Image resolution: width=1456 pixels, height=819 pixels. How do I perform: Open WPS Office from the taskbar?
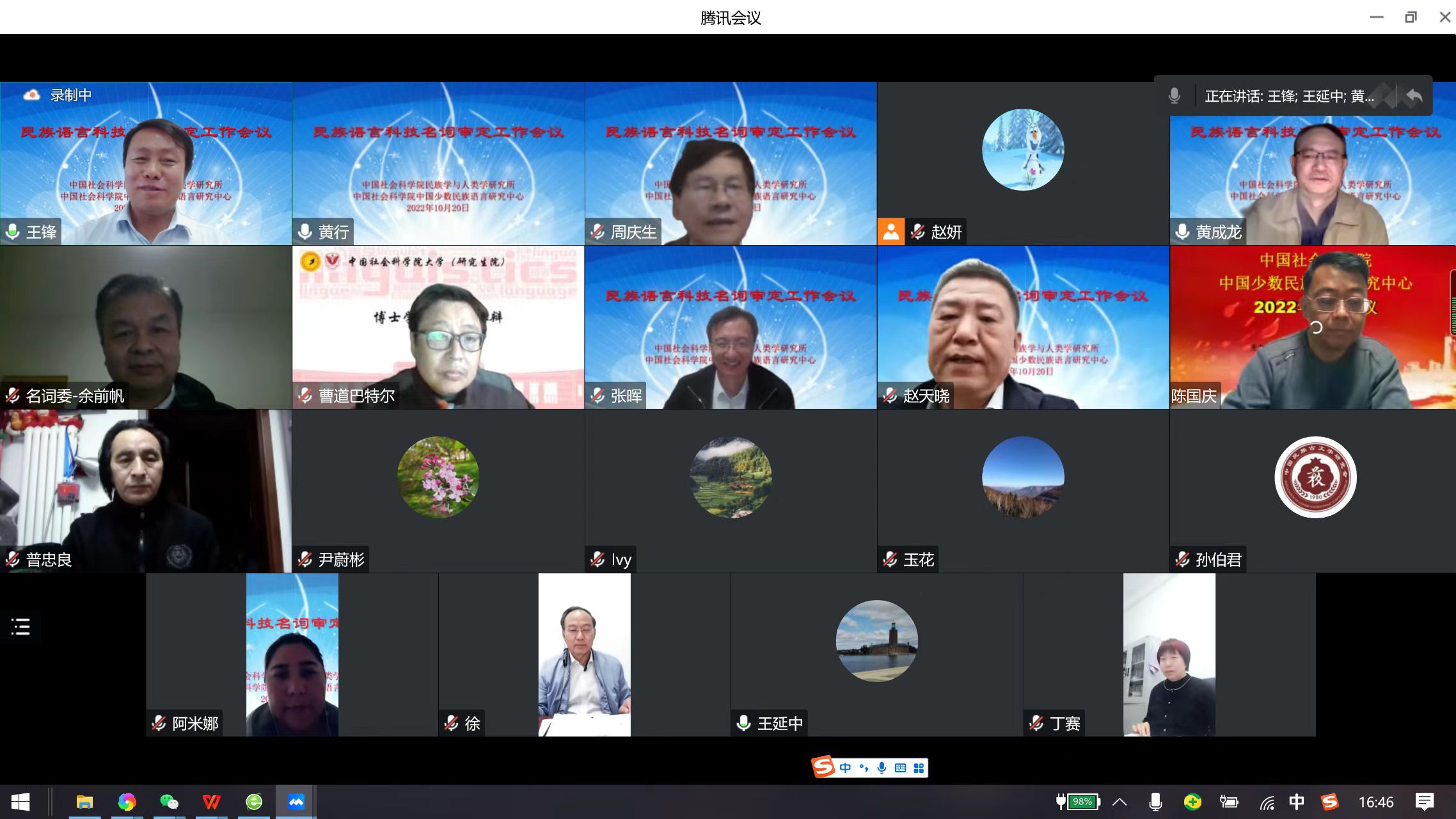pyautogui.click(x=211, y=802)
